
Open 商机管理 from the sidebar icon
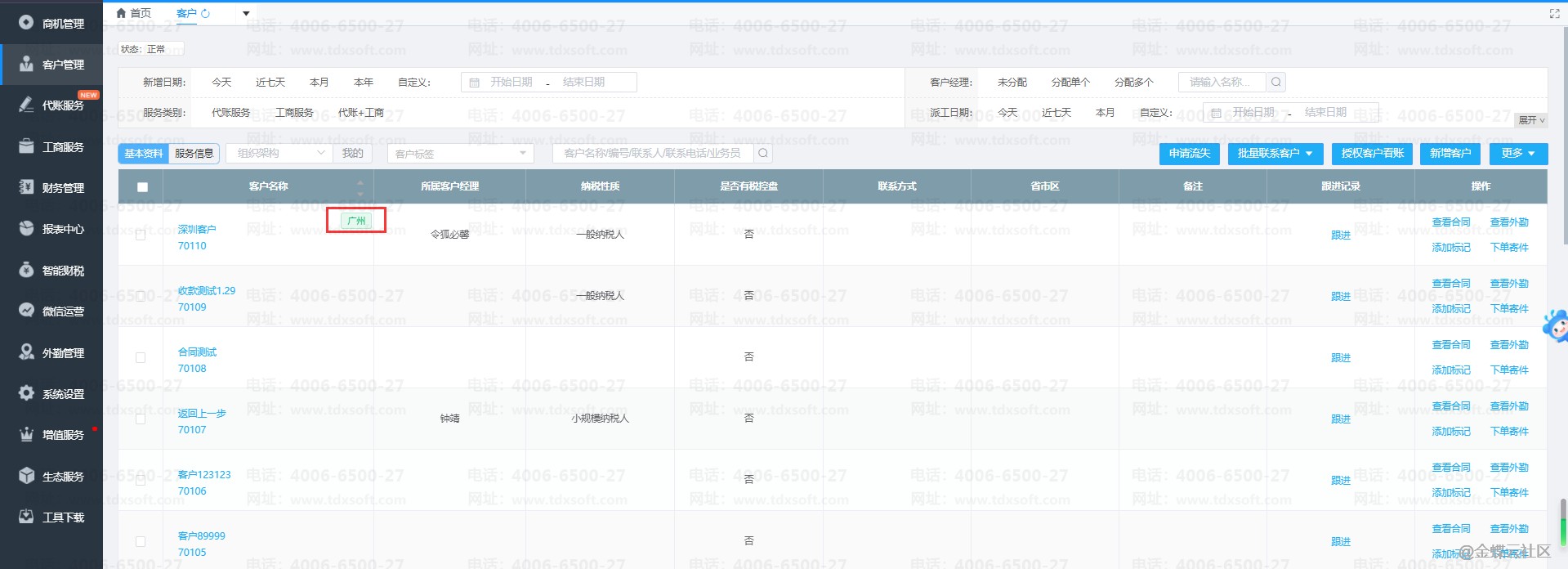point(26,23)
